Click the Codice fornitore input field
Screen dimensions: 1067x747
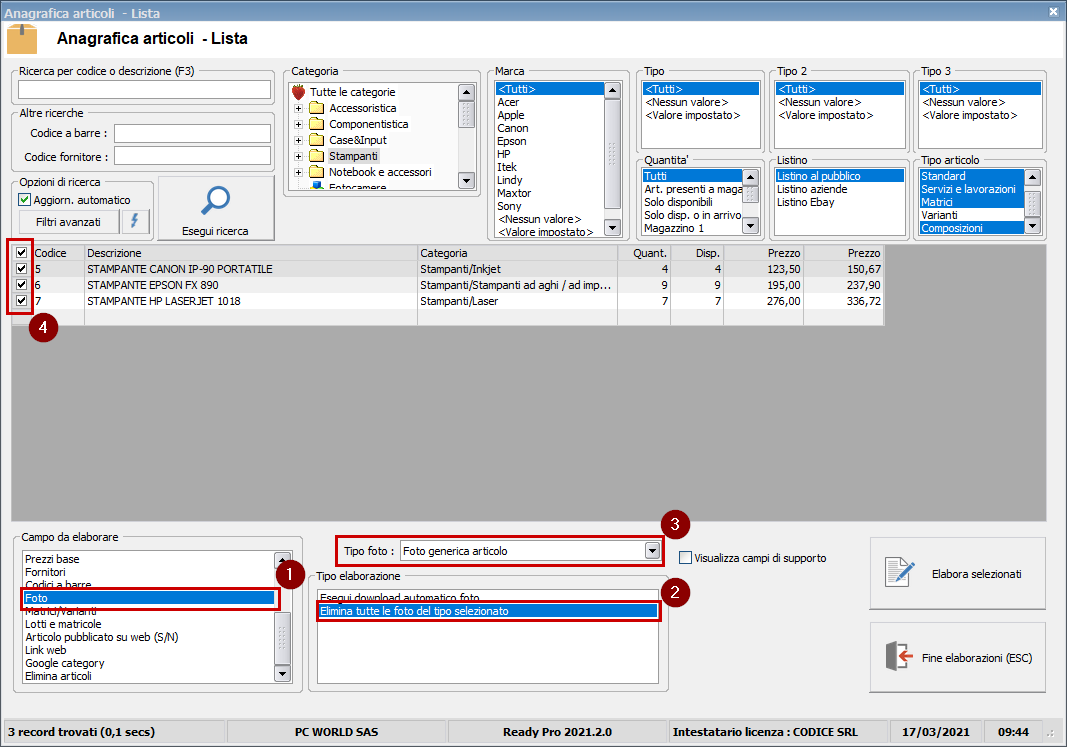(193, 156)
